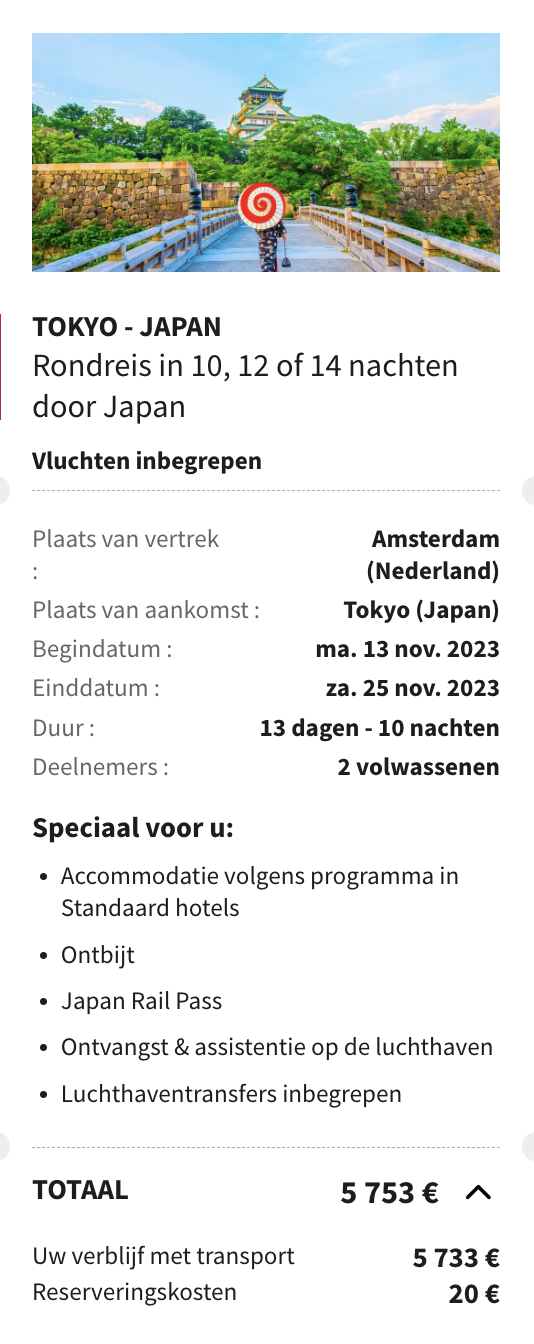Click the Luchthaventransfers inbegrepen item
The width and height of the screenshot is (534, 1344).
[231, 1094]
